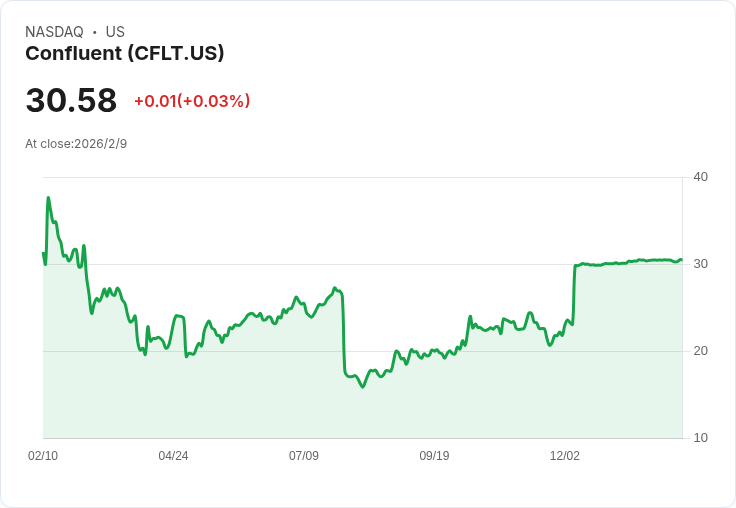Image resolution: width=736 pixels, height=508 pixels.
Task: Click the 20 price axis label
Action: tap(700, 351)
